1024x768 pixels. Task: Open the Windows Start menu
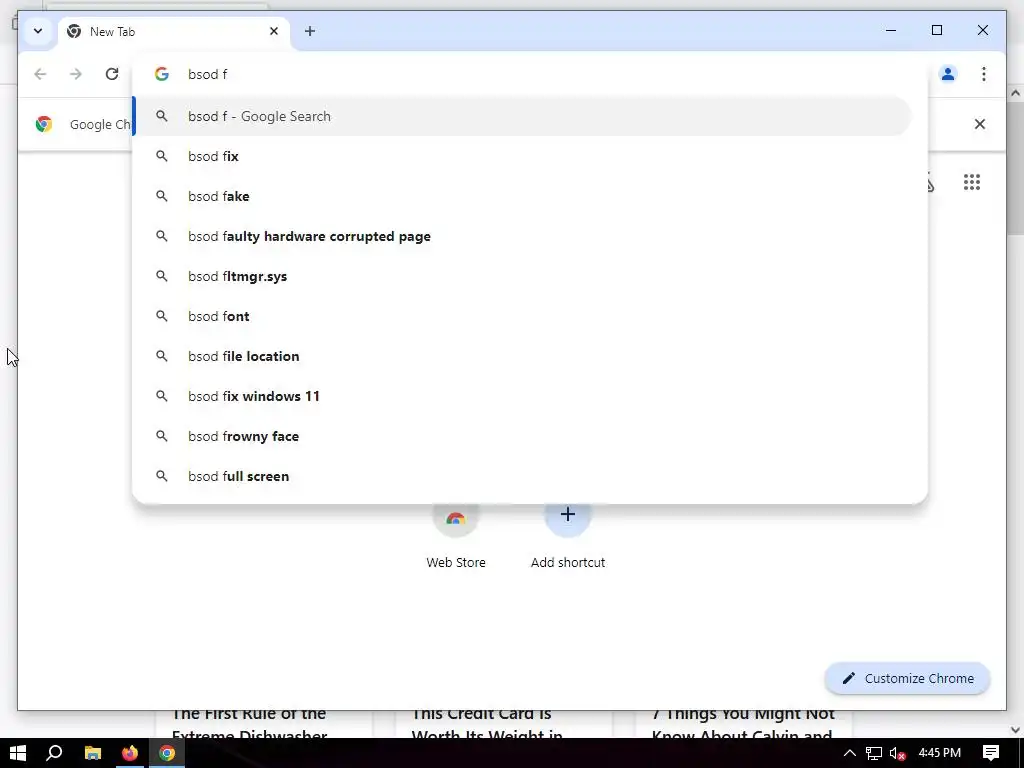coord(18,753)
